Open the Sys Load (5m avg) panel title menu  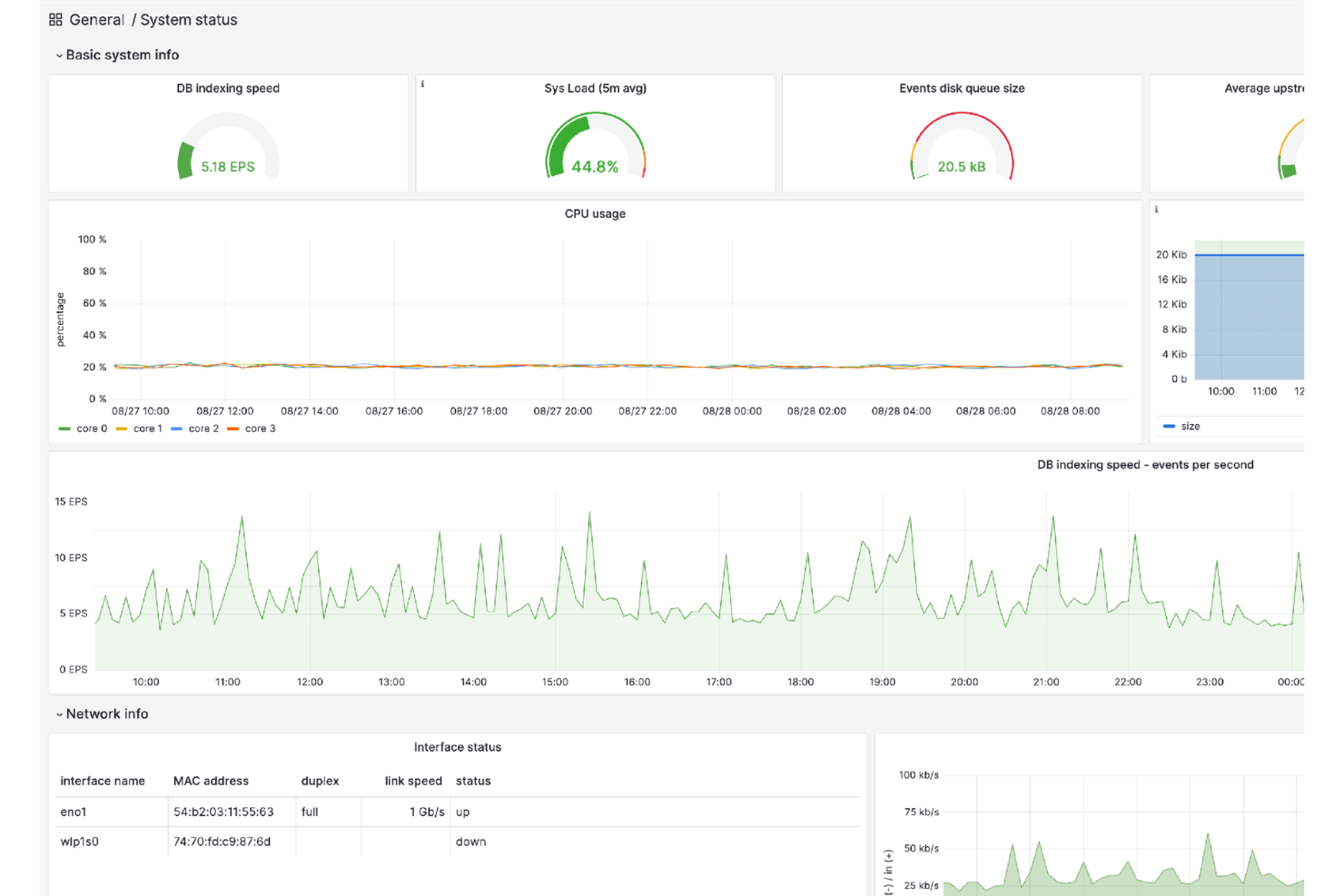pyautogui.click(x=595, y=88)
